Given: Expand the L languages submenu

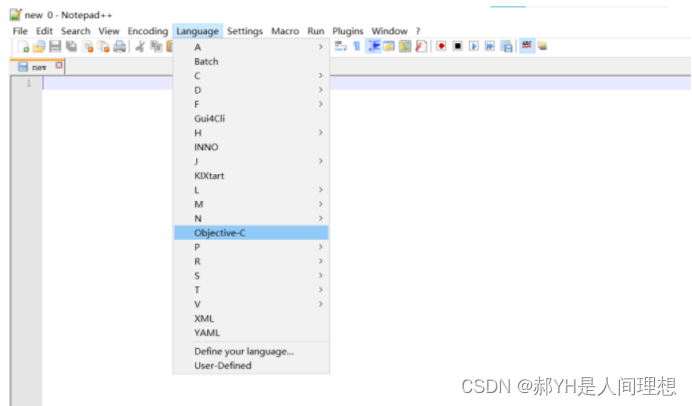Looking at the screenshot, I should pyautogui.click(x=251, y=190).
